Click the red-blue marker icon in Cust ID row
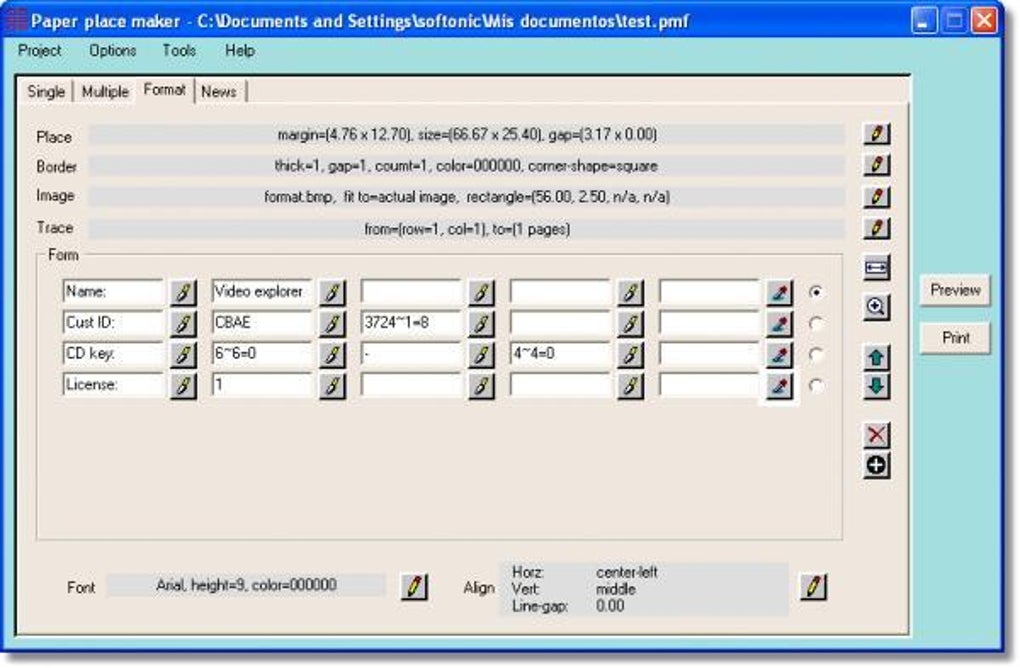This screenshot has height=668, width=1020. pyautogui.click(x=779, y=323)
